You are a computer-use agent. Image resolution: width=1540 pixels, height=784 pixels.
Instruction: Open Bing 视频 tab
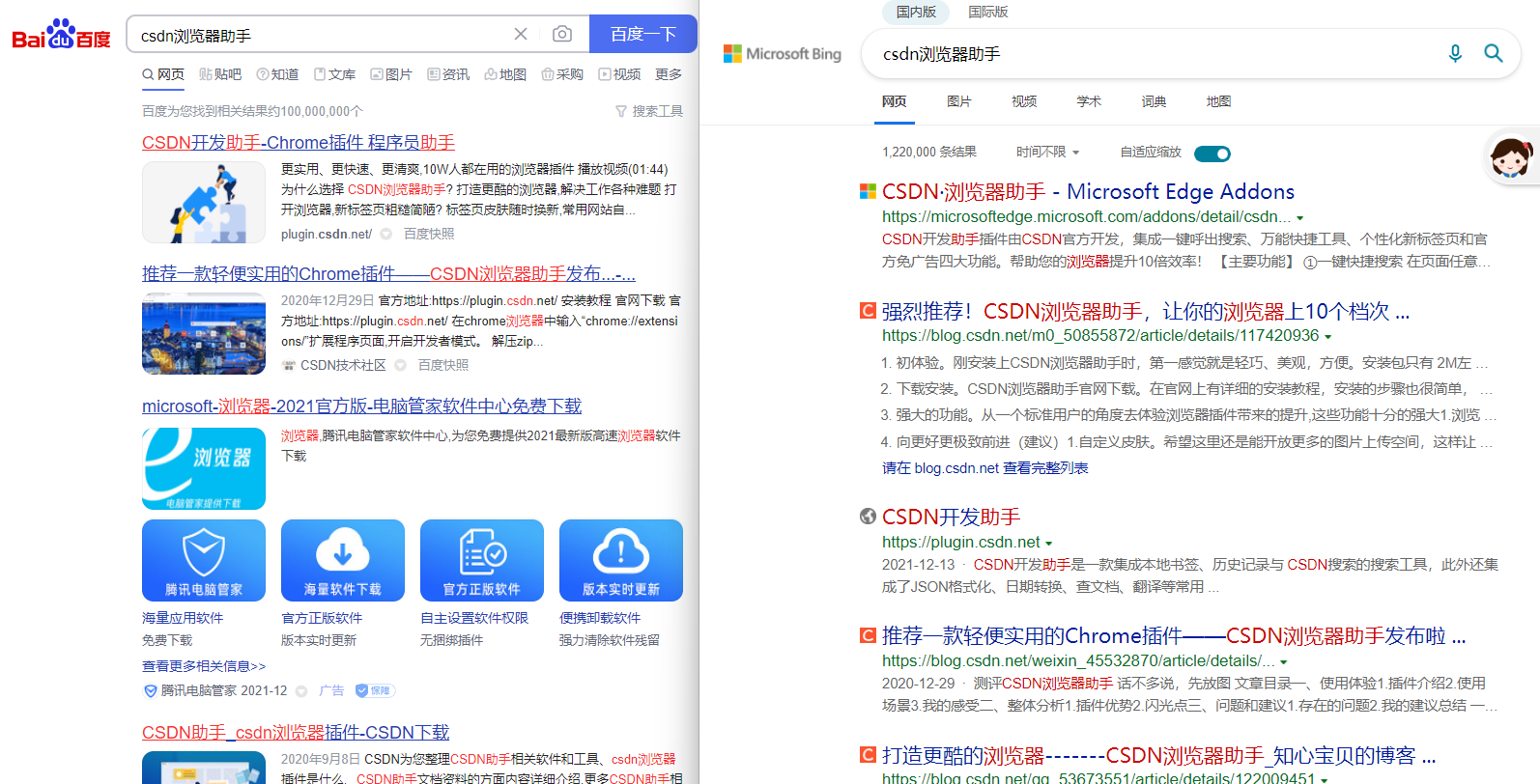coord(1024,101)
